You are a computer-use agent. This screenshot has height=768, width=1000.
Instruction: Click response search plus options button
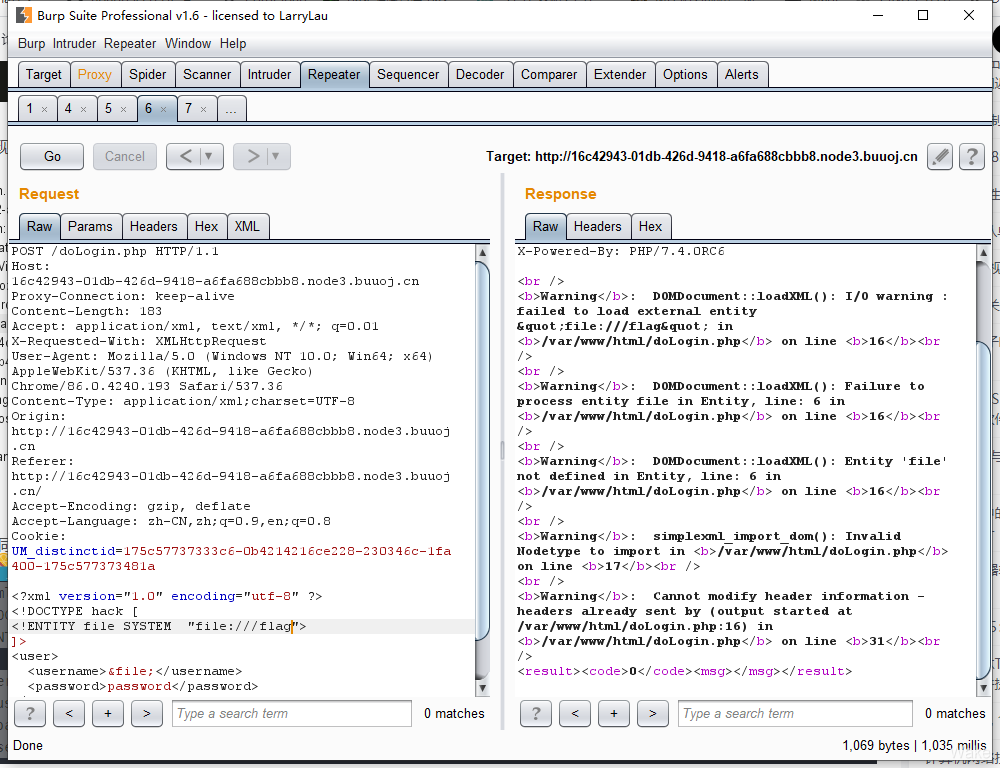(x=614, y=713)
